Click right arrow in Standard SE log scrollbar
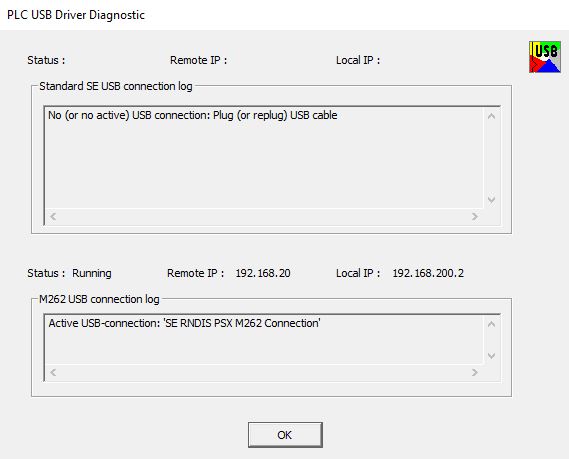Screen dimensions: 569x459 click(474, 217)
